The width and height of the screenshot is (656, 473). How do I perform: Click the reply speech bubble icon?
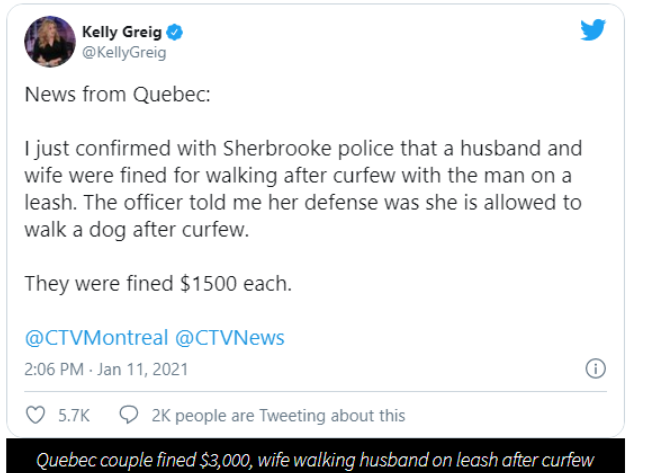[x=129, y=415]
